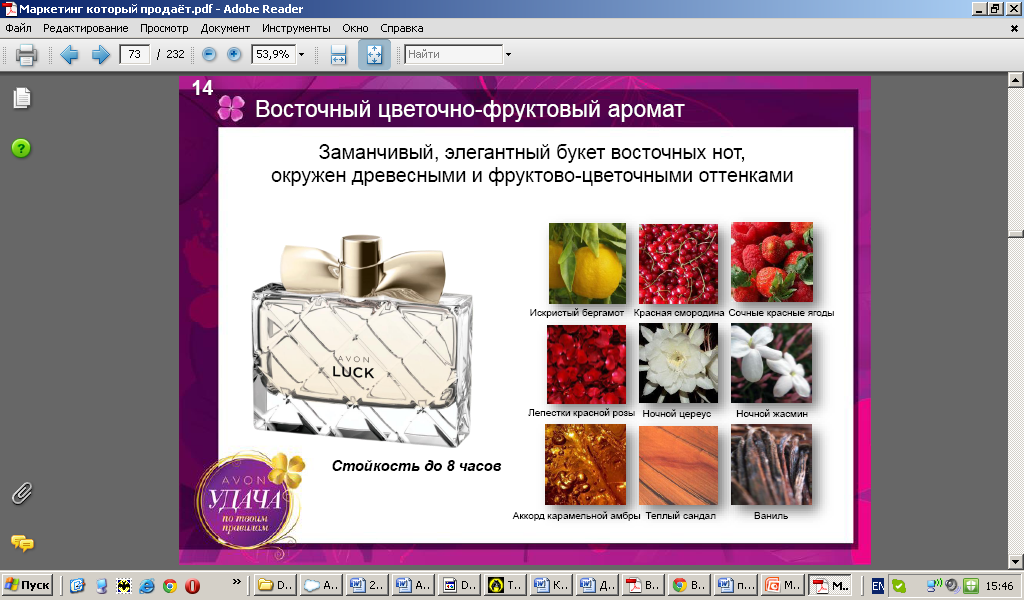Open the Найти search options dropdown
The image size is (1024, 600).
point(508,54)
